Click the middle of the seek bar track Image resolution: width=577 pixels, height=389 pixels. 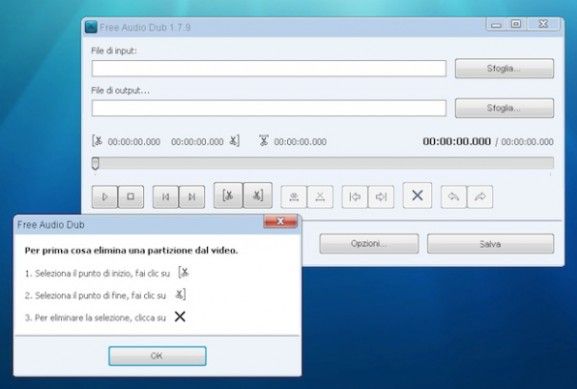[x=323, y=163]
